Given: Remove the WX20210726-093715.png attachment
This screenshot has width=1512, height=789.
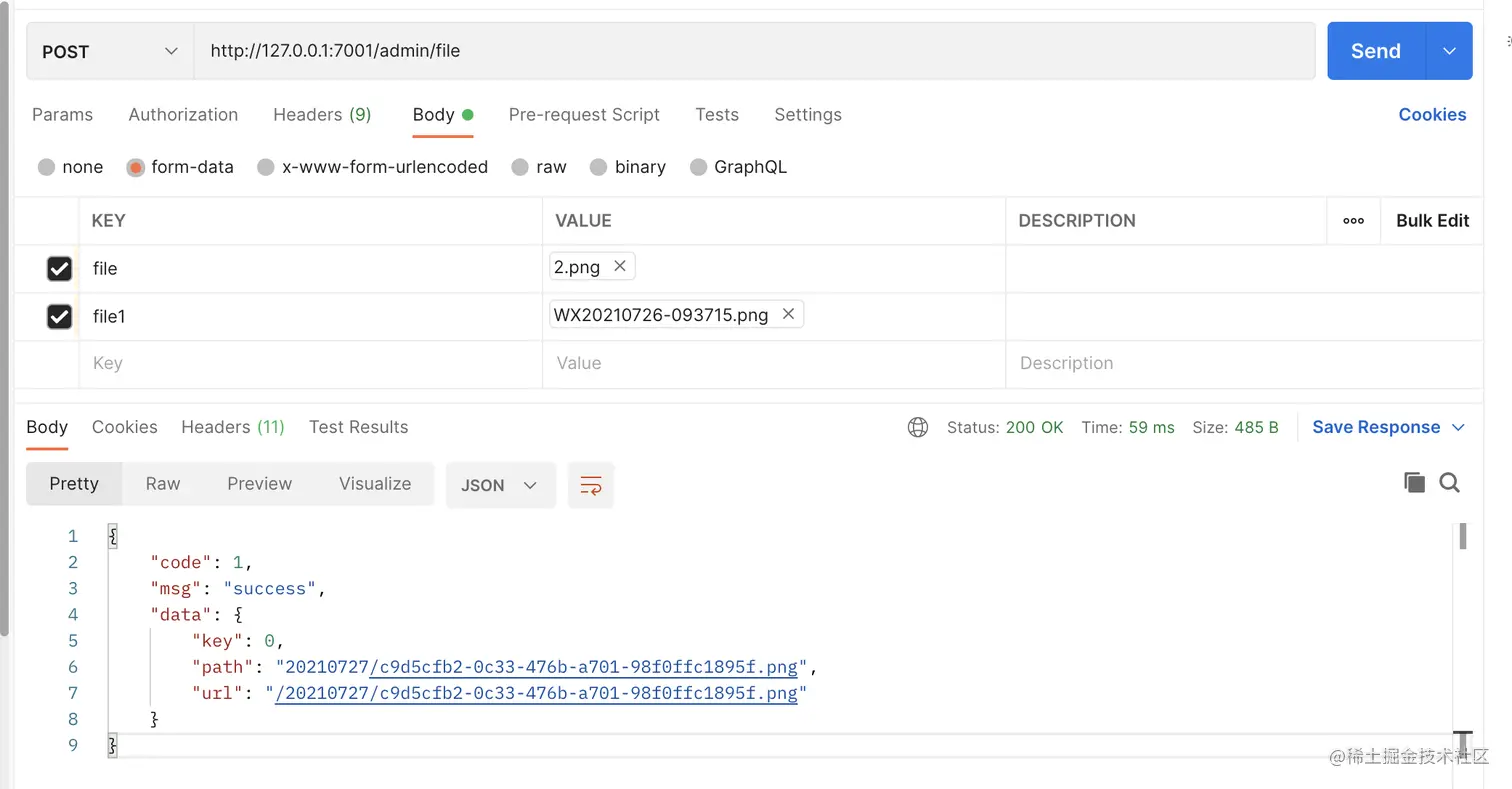Looking at the screenshot, I should coord(788,314).
